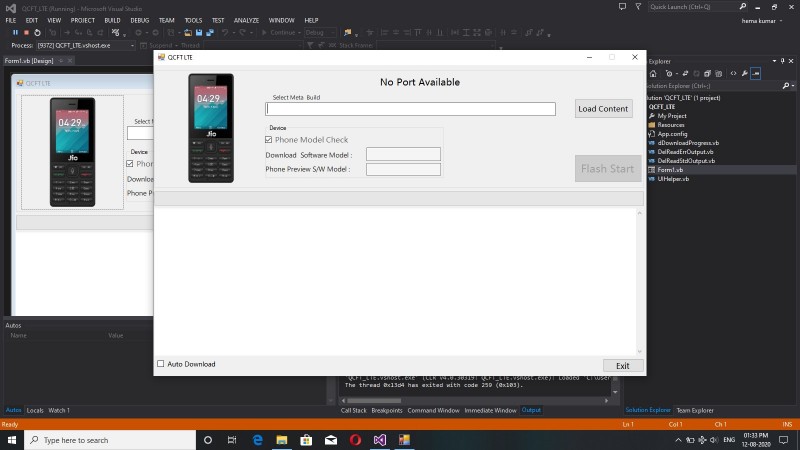
Task: Open File Explorer from the taskbar
Action: pyautogui.click(x=282, y=440)
